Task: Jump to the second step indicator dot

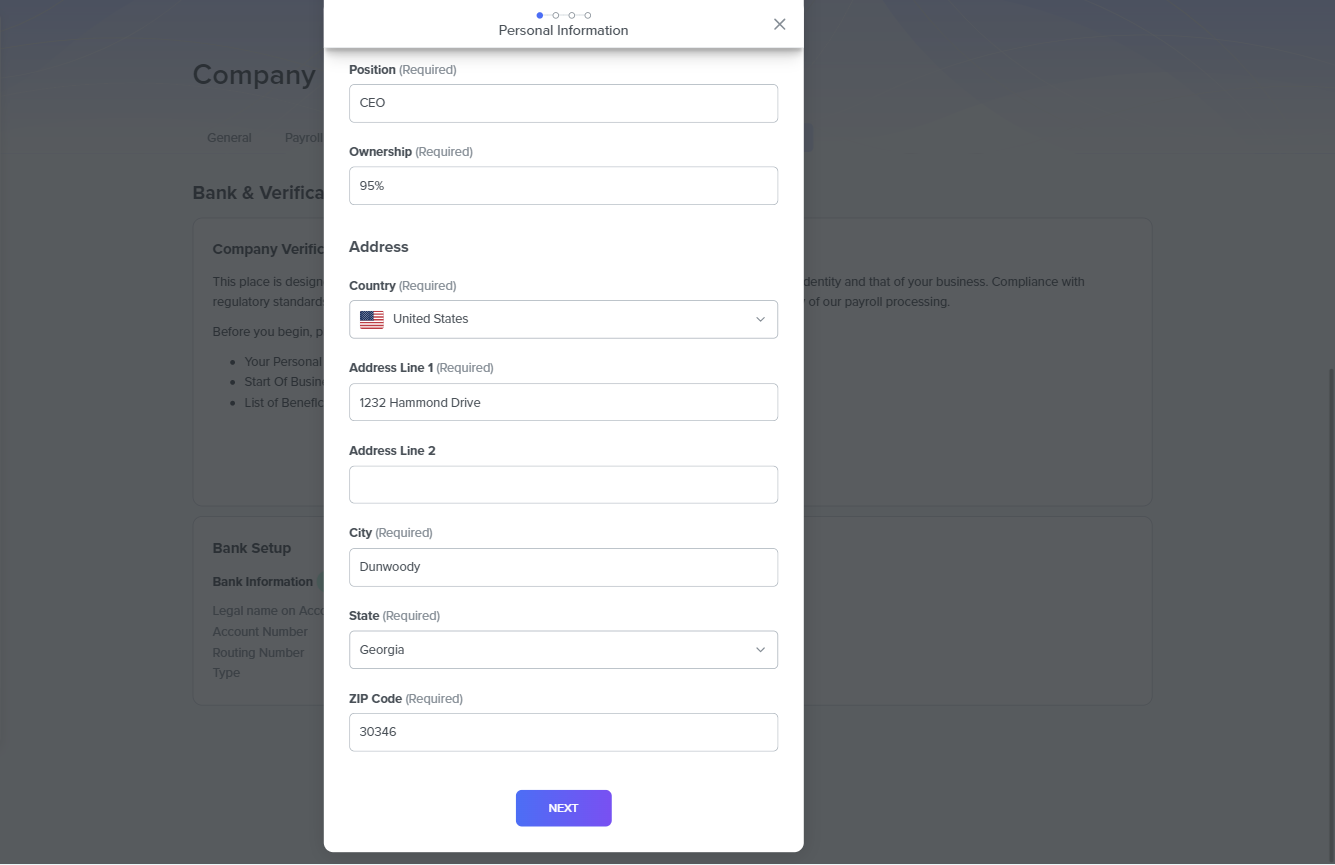Action: pyautogui.click(x=556, y=15)
